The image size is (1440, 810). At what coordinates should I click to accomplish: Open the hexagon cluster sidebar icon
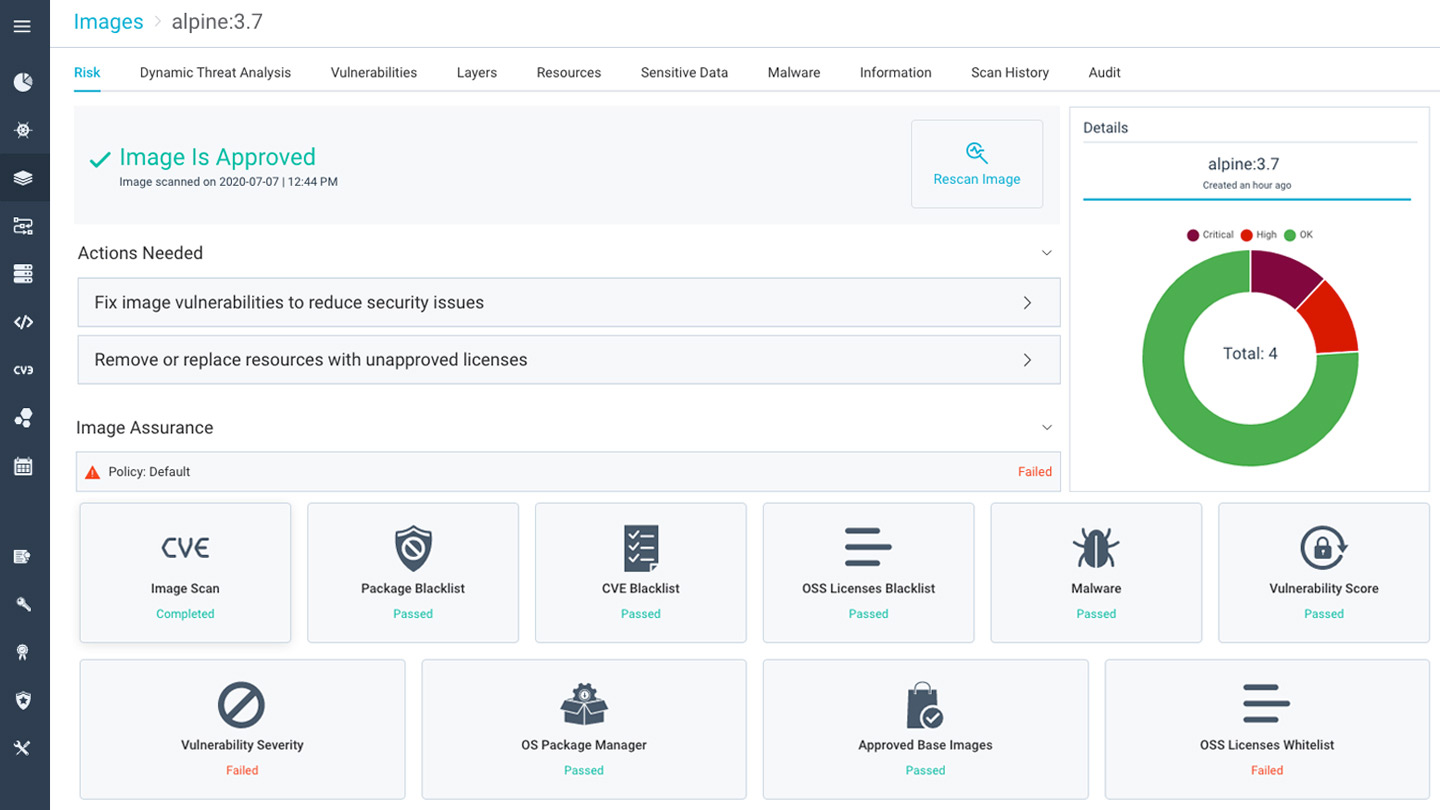click(23, 418)
